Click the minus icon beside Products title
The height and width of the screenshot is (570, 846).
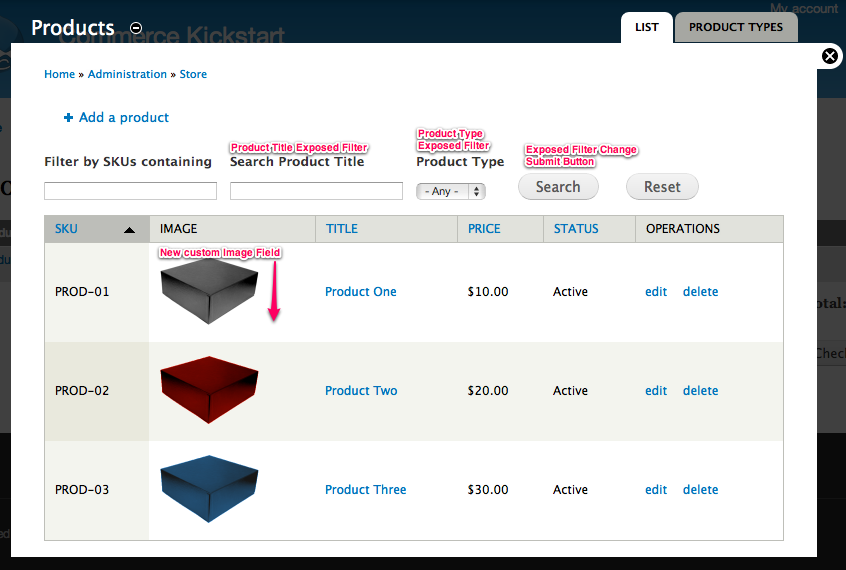[x=136, y=28]
